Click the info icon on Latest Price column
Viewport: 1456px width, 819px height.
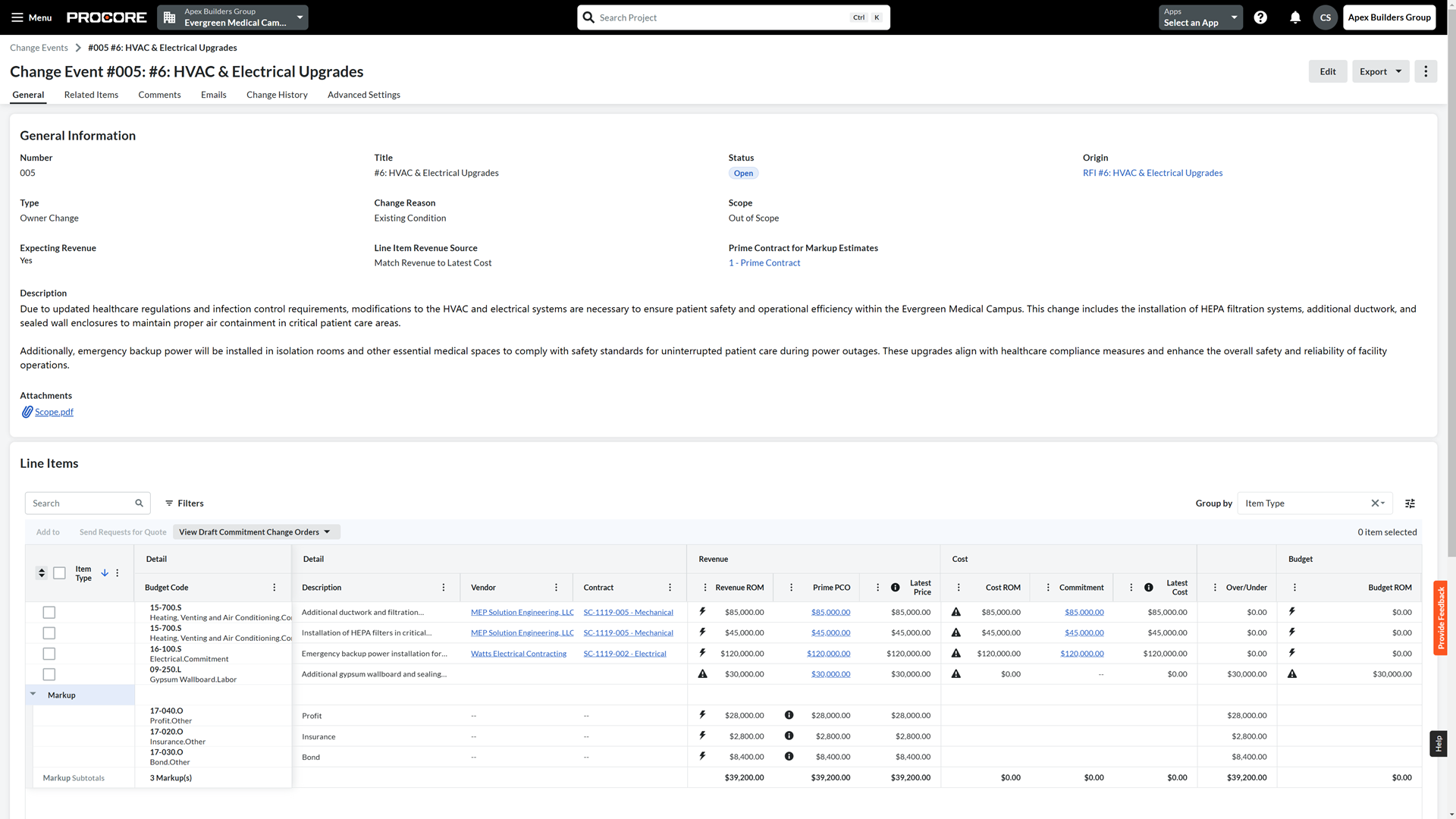point(895,587)
